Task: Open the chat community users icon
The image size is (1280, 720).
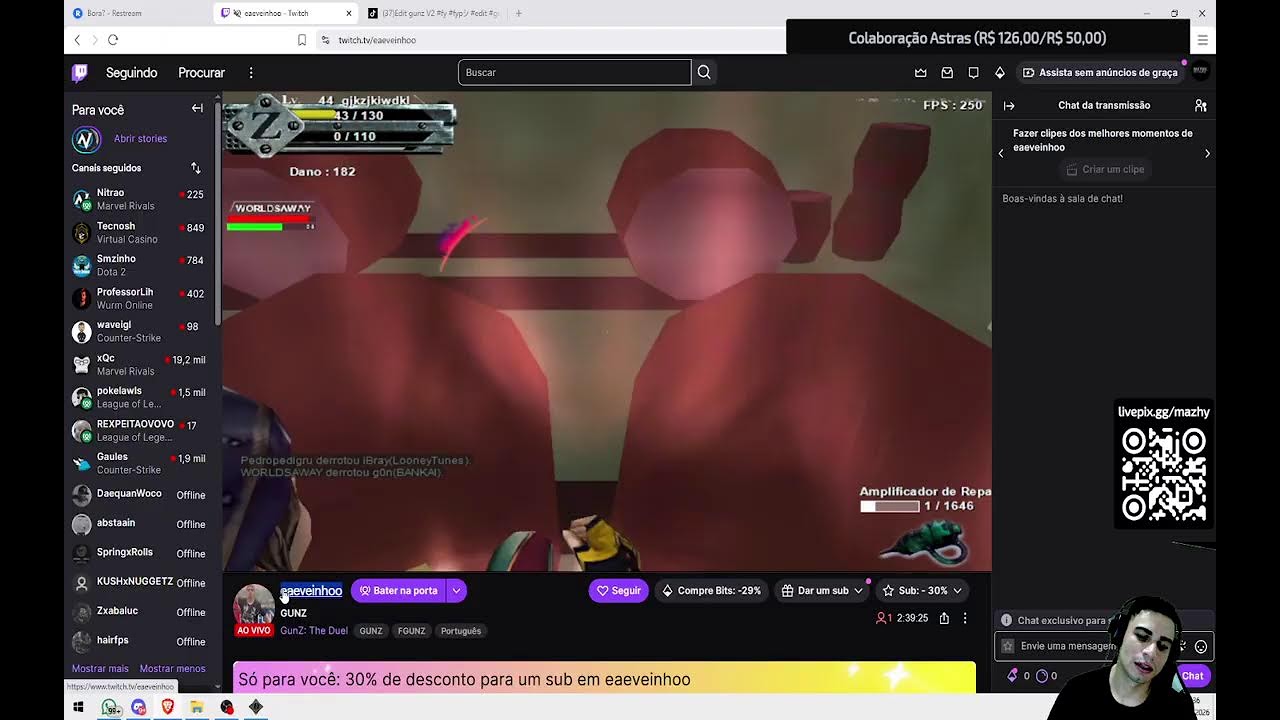Action: (1200, 105)
